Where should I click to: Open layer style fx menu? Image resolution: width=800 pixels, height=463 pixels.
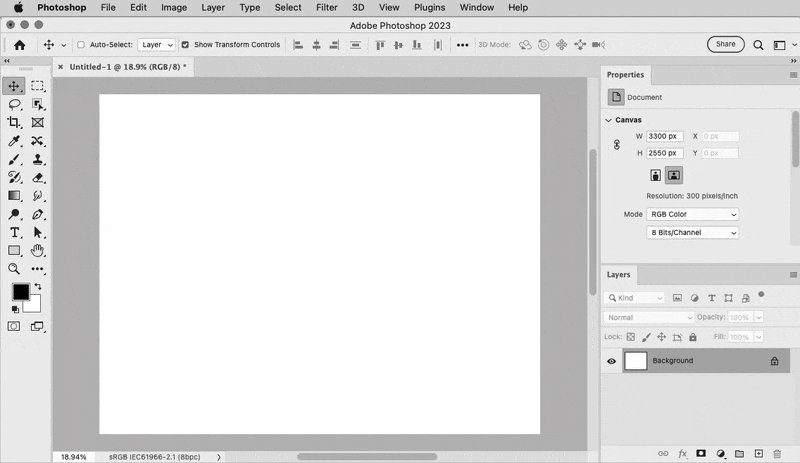click(683, 453)
